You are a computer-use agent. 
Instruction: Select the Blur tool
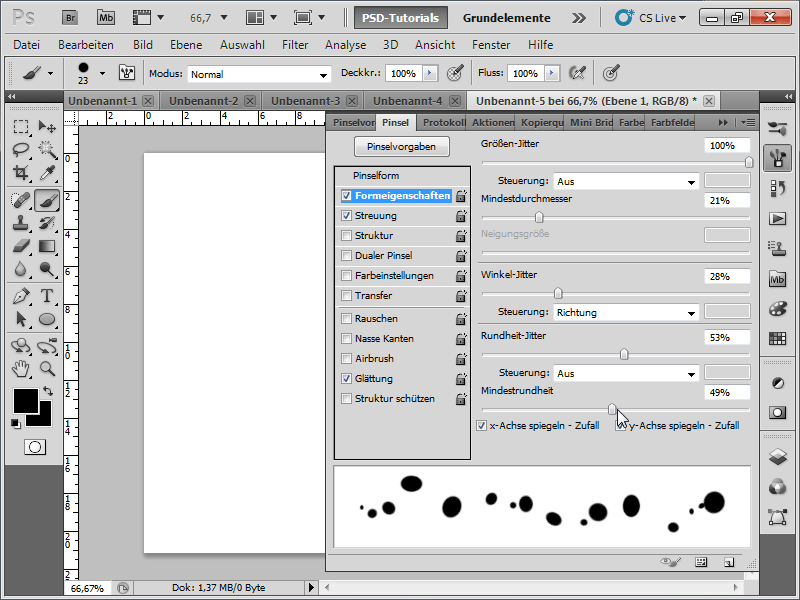click(x=20, y=269)
